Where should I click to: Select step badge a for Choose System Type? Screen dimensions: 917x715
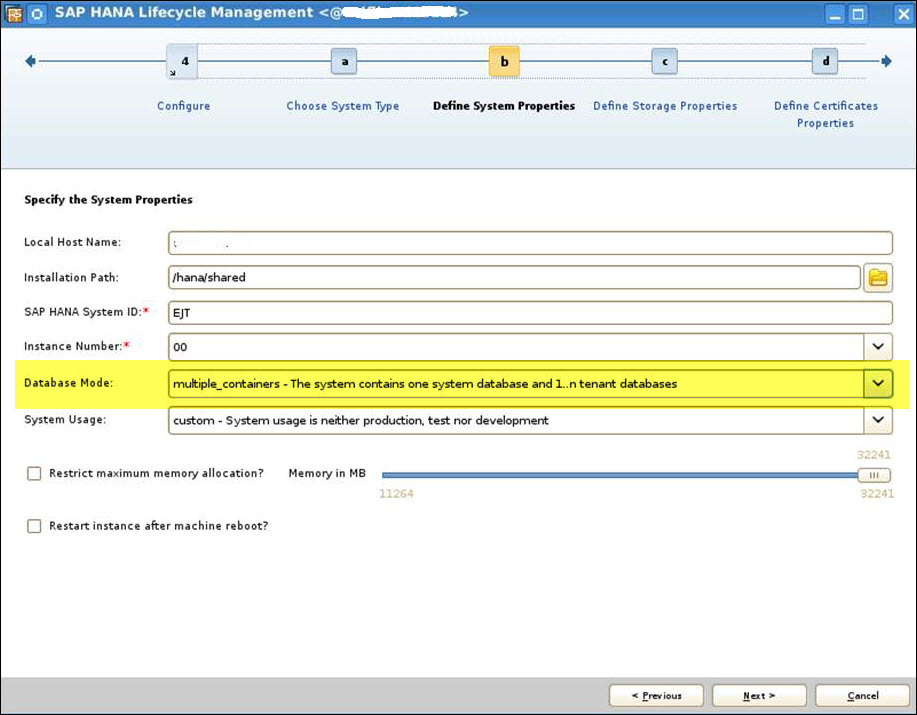pos(344,61)
